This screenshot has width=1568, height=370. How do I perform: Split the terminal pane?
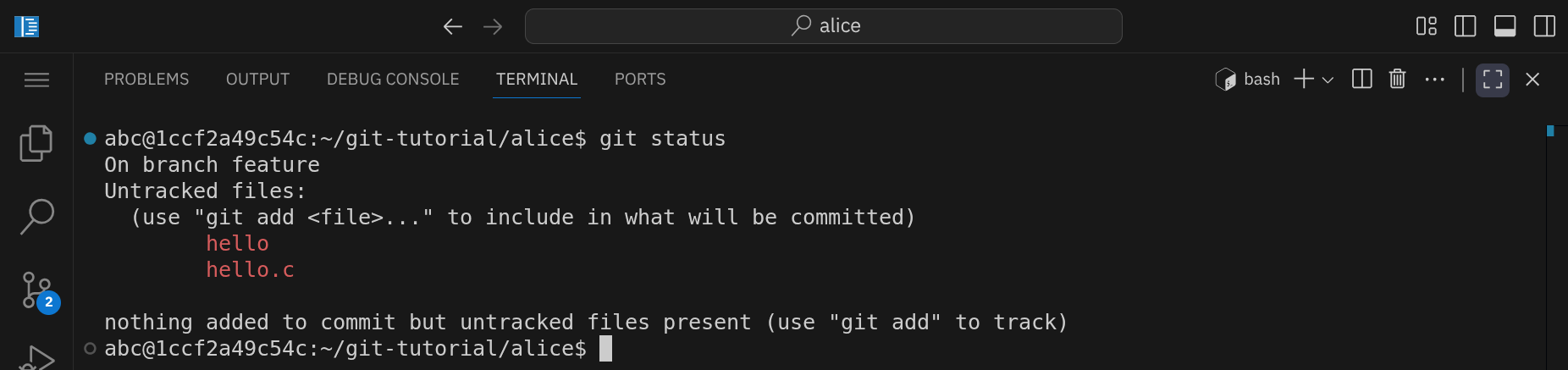(1361, 80)
